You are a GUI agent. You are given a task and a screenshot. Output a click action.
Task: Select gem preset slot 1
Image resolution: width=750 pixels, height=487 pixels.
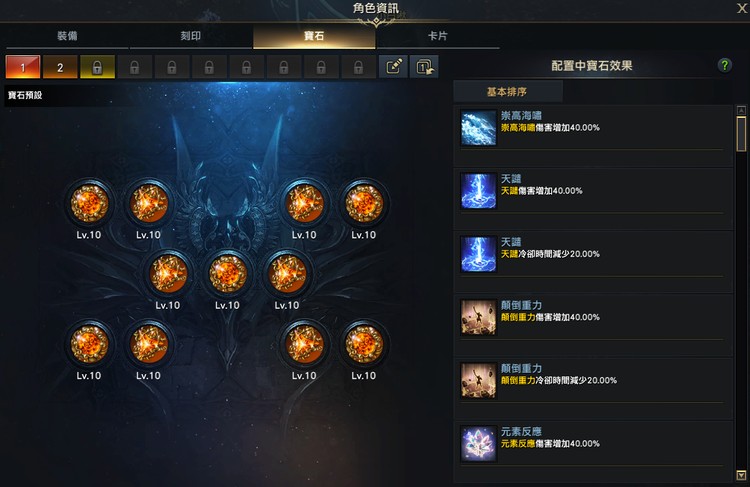[x=23, y=67]
